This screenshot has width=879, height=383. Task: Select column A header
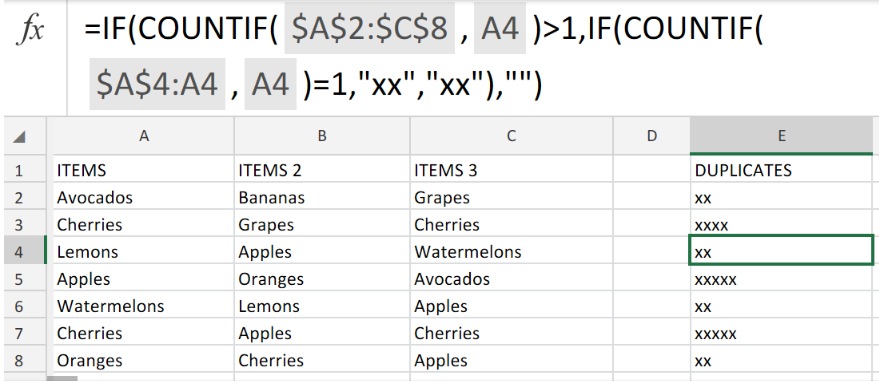144,136
